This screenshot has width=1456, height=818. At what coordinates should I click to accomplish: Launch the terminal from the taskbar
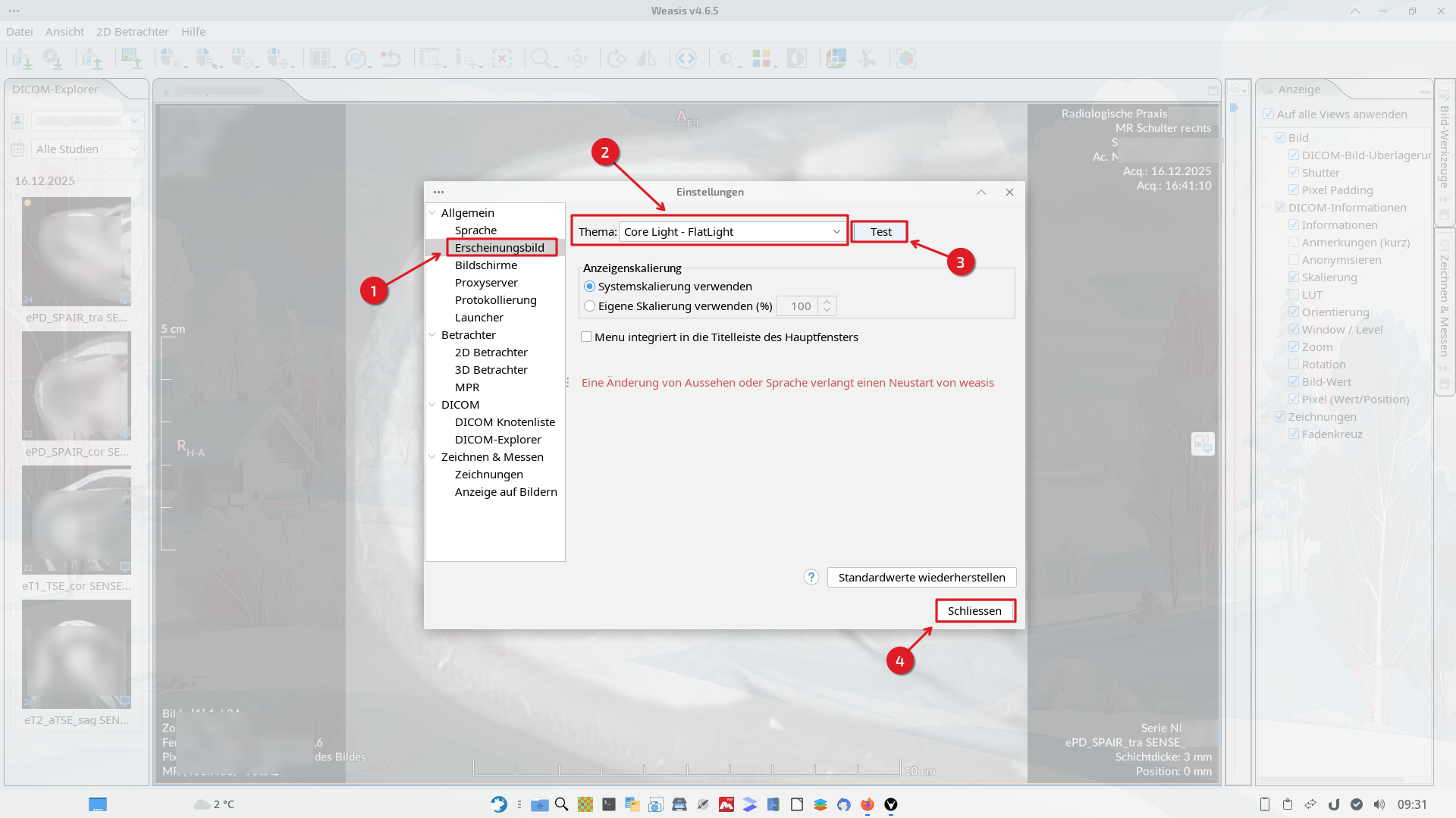pos(609,804)
